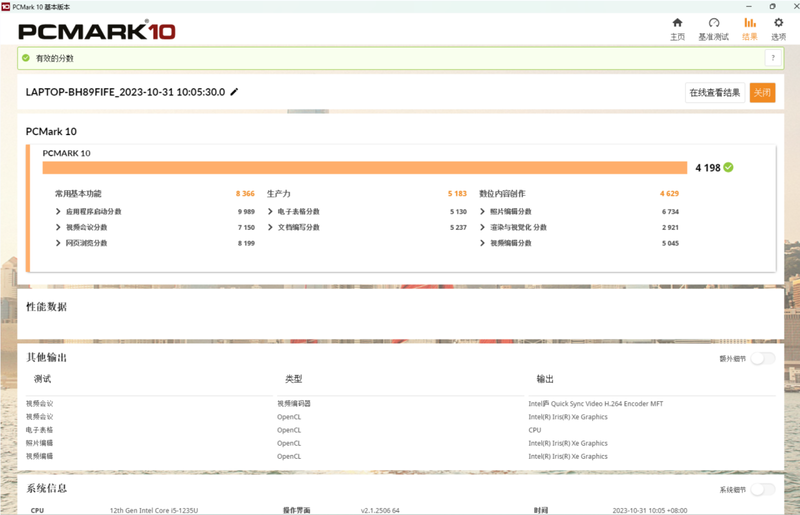
Task: Enable the 系统细节 toggle
Action: coord(762,489)
